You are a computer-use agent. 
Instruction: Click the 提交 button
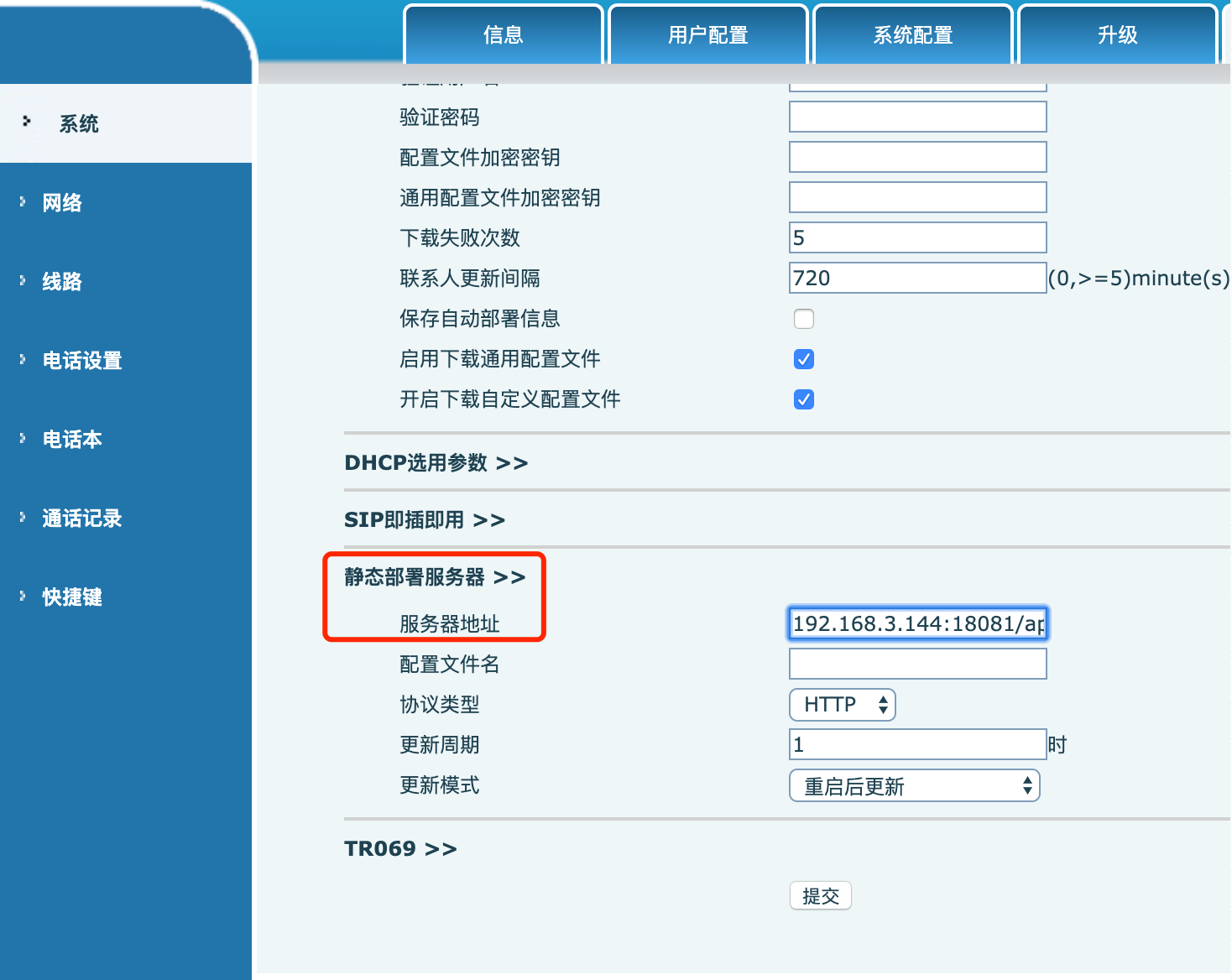pos(821,896)
